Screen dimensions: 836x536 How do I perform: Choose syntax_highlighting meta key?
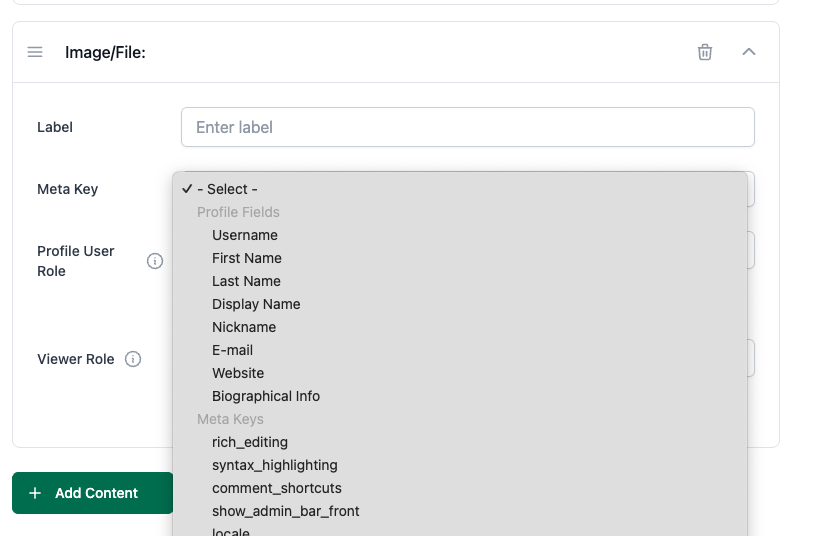click(x=460, y=465)
